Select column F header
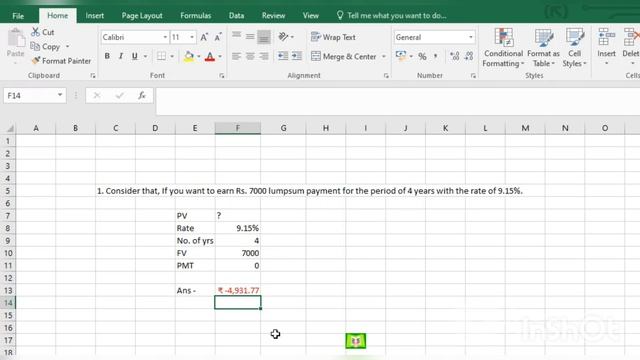The image size is (640, 360). point(238,128)
